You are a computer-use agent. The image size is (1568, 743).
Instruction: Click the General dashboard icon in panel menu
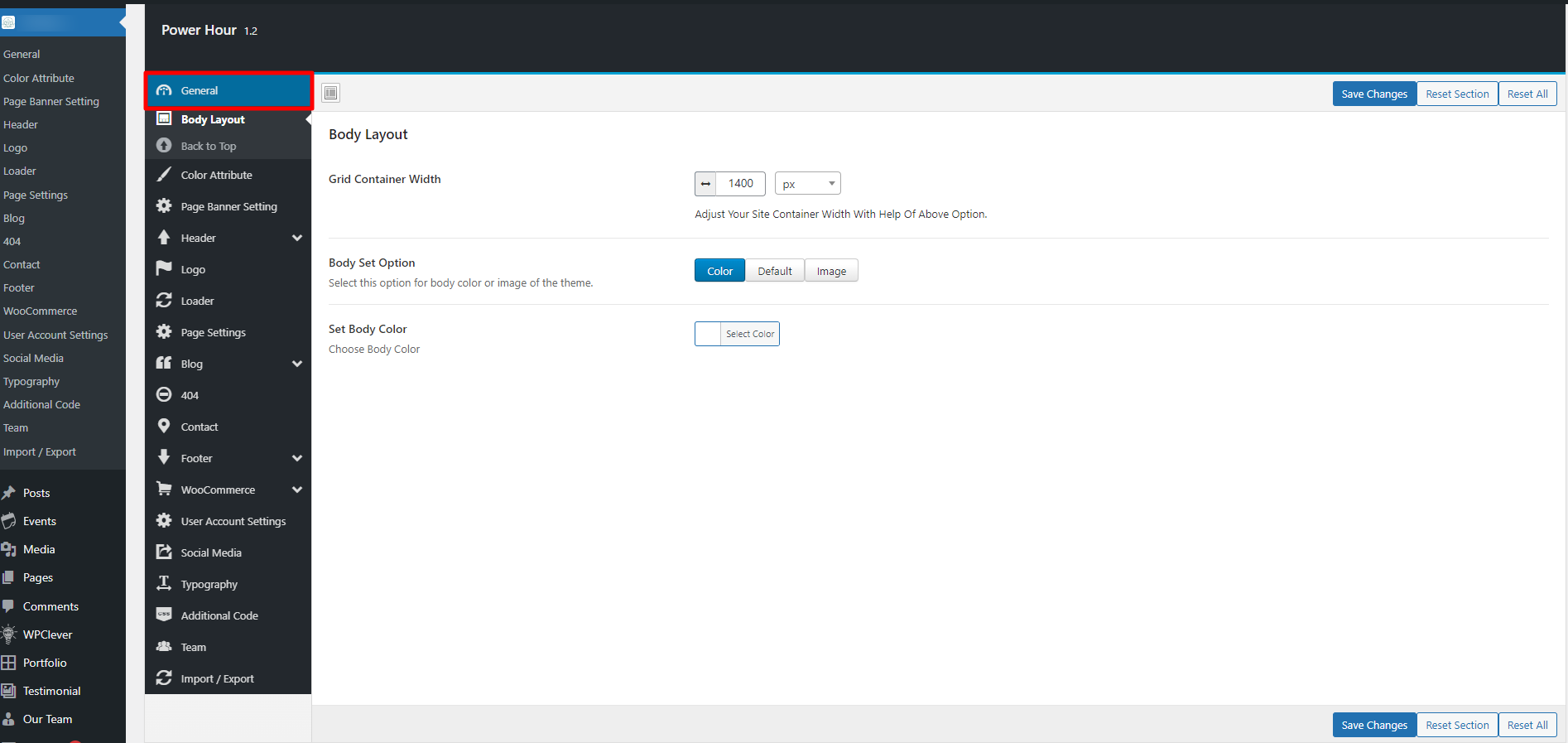point(164,90)
